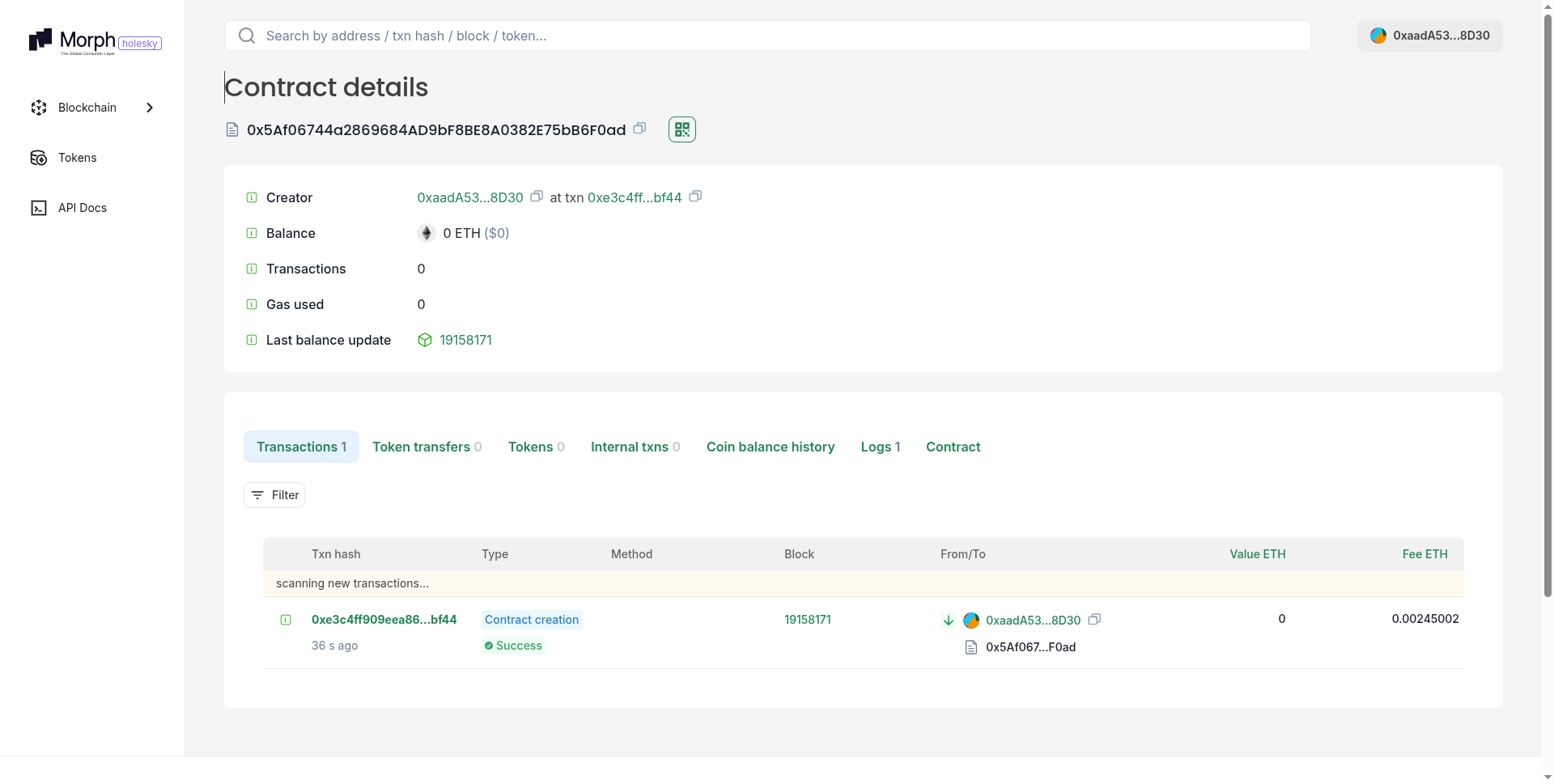Image resolution: width=1554 pixels, height=784 pixels.
Task: Click info icon next to Last balance update
Action: tap(252, 340)
